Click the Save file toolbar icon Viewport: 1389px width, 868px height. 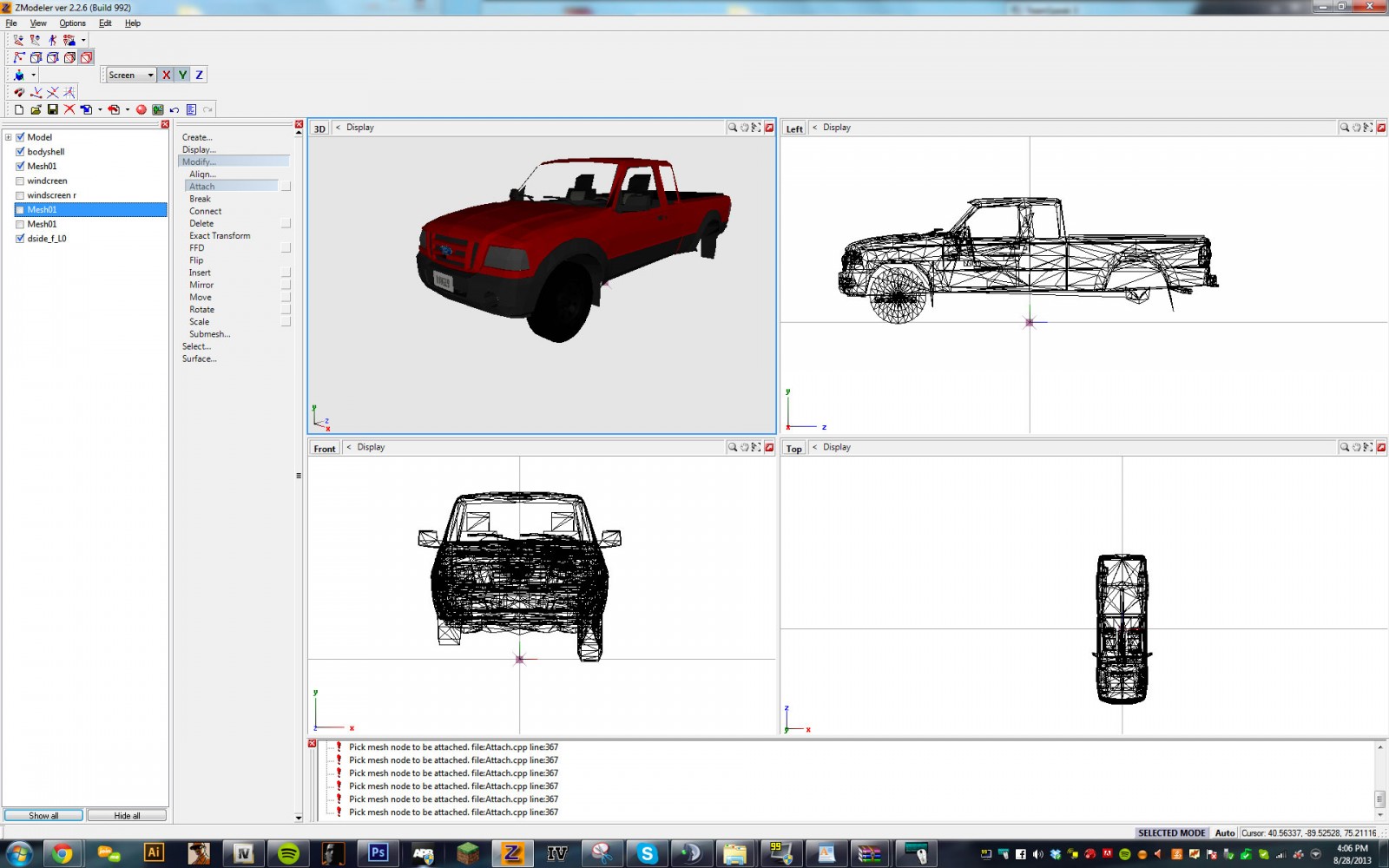click(x=52, y=109)
